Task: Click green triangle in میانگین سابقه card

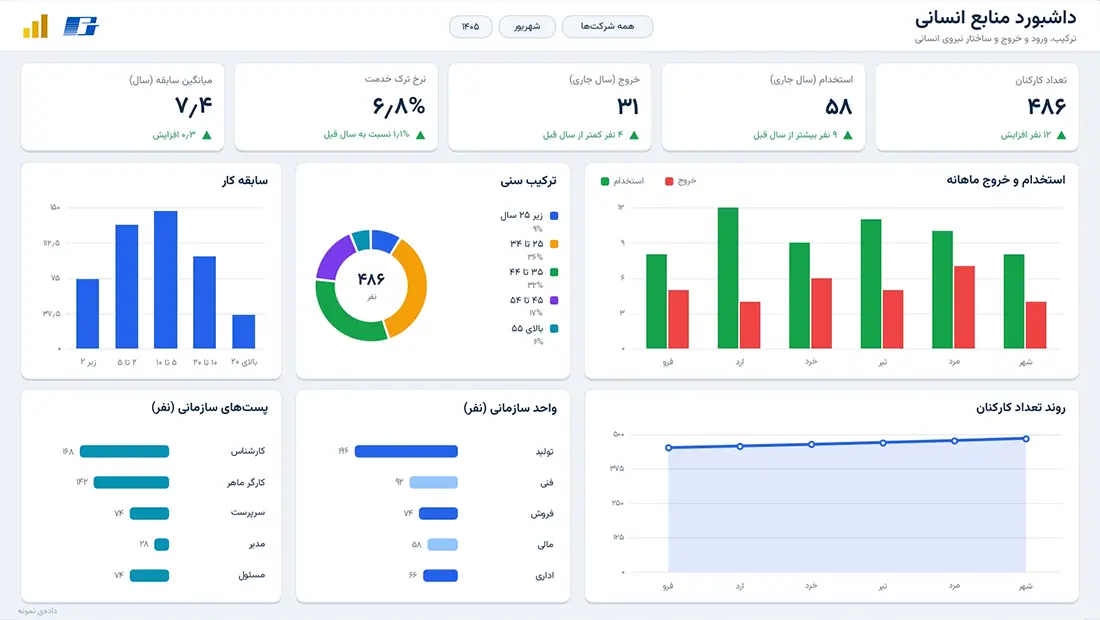Action: coord(206,135)
